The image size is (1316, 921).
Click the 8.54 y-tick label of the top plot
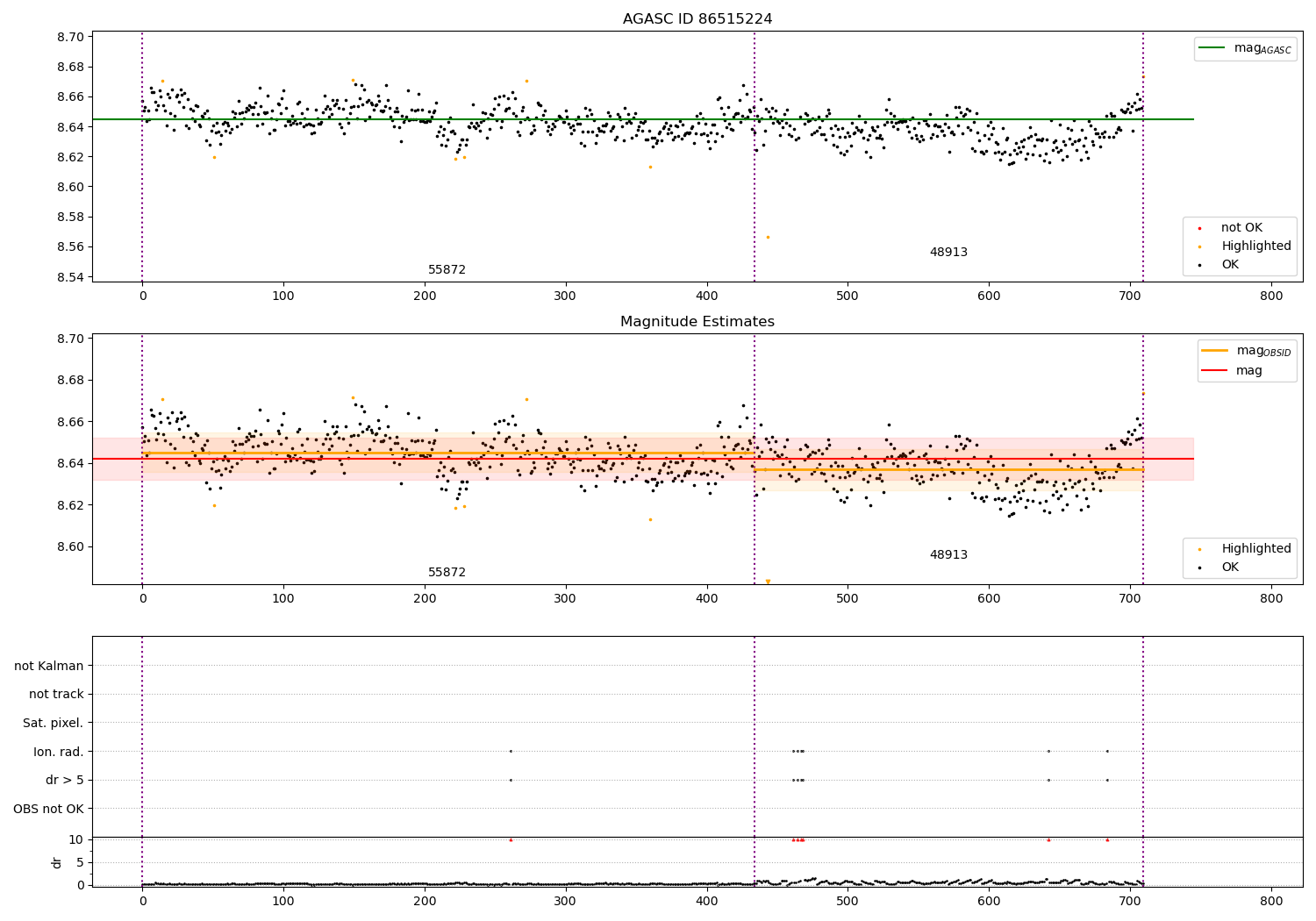point(72,277)
